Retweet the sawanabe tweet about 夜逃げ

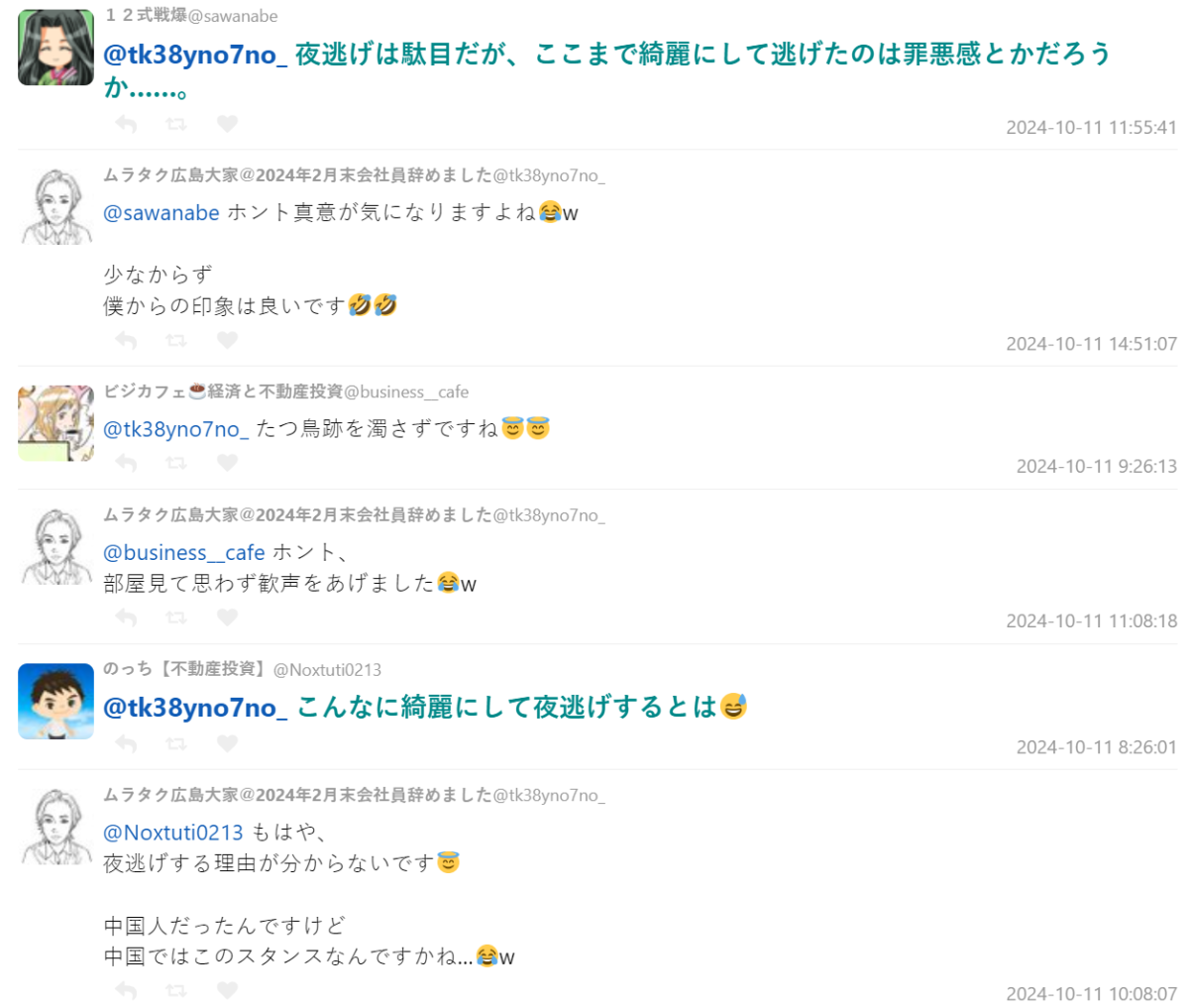[x=176, y=124]
